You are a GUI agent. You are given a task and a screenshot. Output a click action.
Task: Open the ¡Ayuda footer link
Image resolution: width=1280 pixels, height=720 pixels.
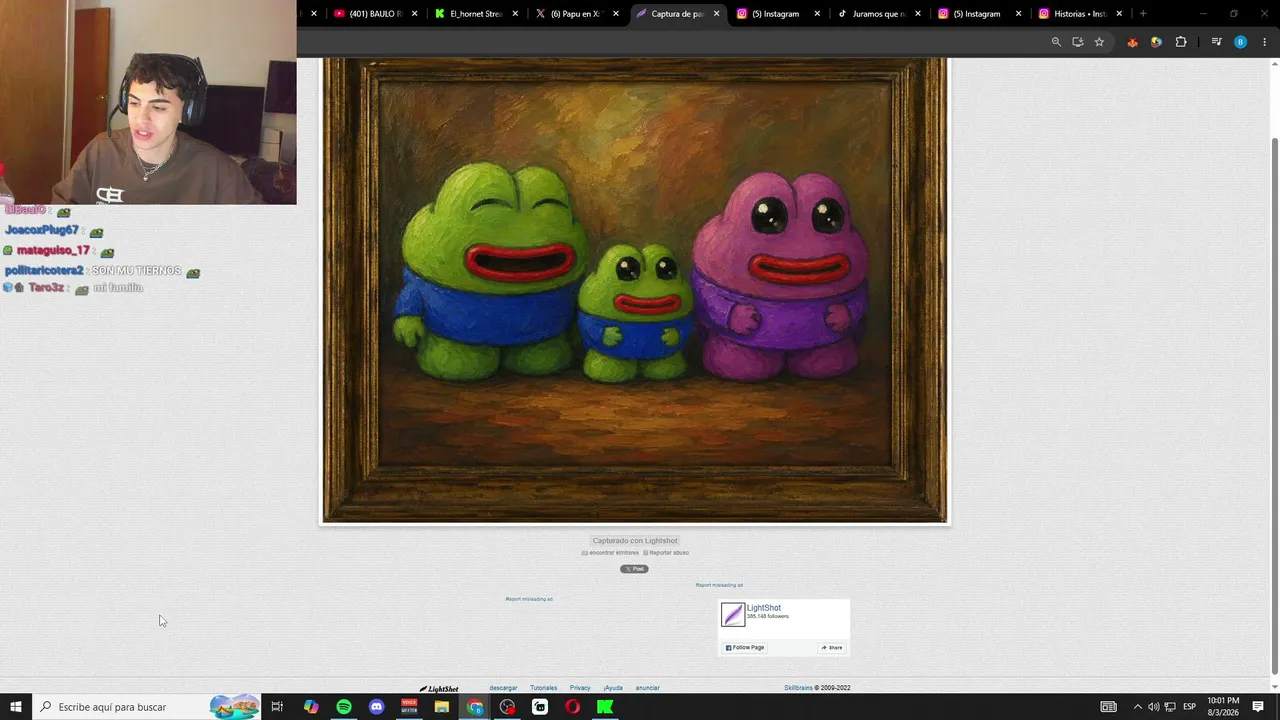click(x=613, y=688)
